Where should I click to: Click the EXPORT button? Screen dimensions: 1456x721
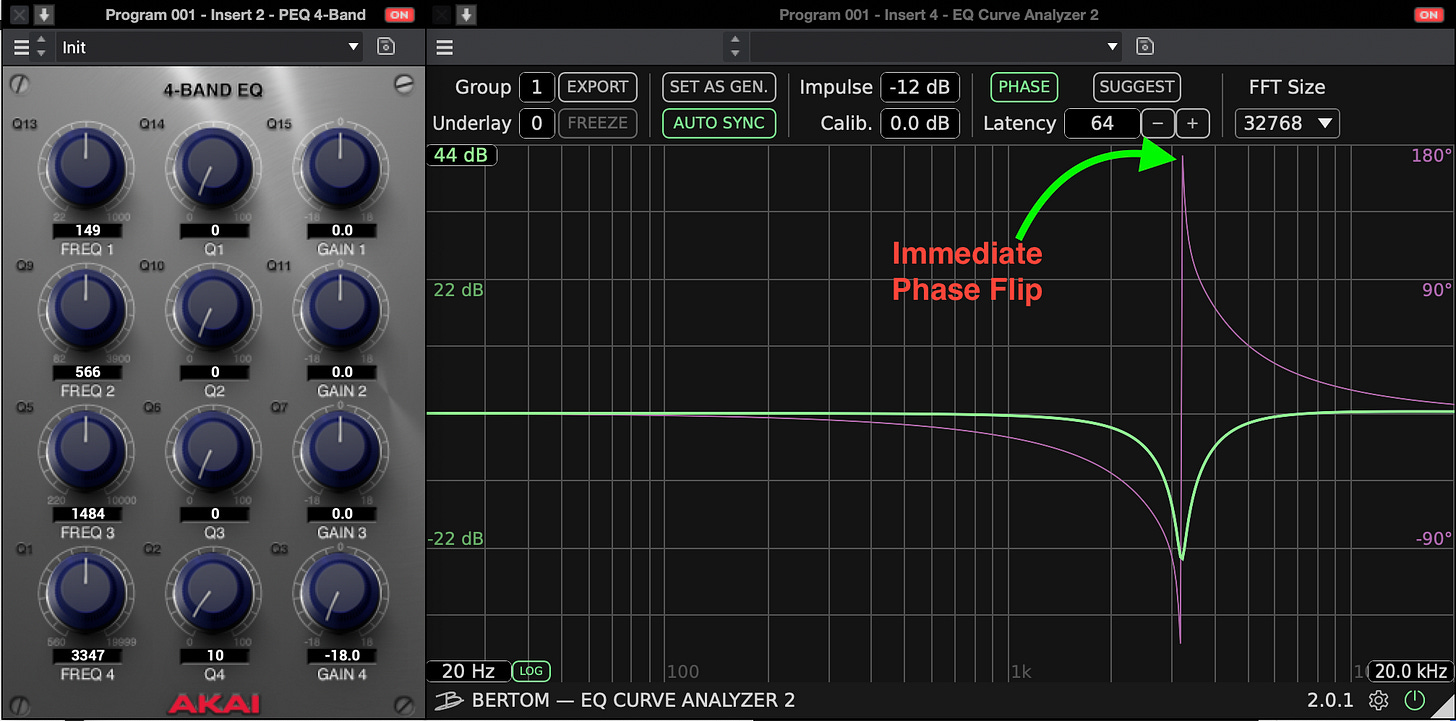pos(597,87)
